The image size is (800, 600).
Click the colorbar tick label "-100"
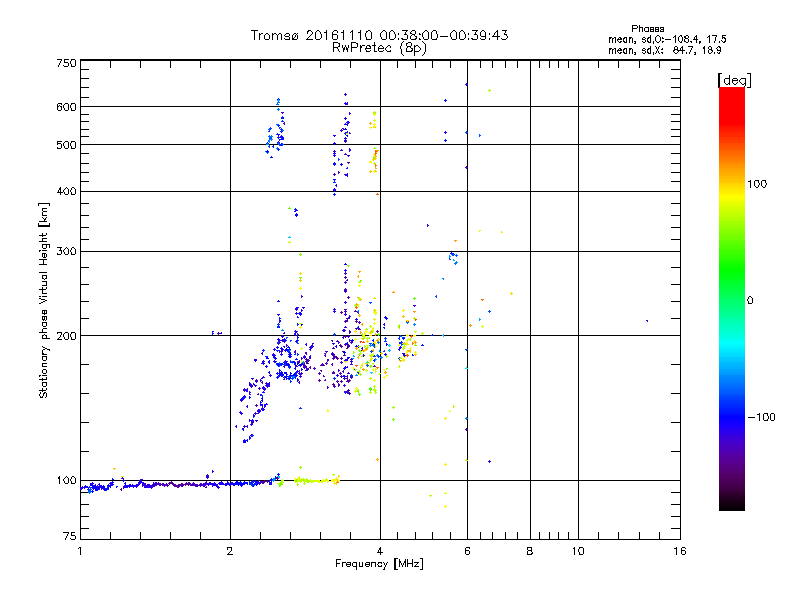pos(761,417)
